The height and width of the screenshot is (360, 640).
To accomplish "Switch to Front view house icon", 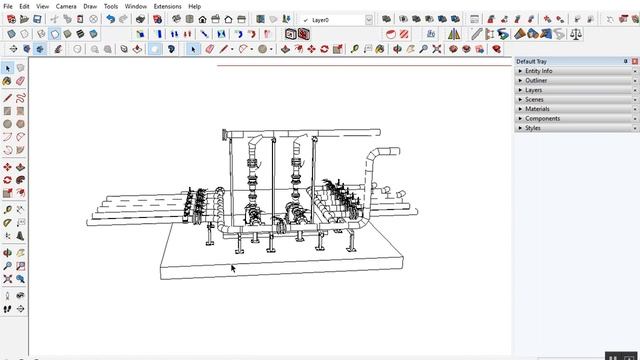I will pyautogui.click(x=202, y=19).
